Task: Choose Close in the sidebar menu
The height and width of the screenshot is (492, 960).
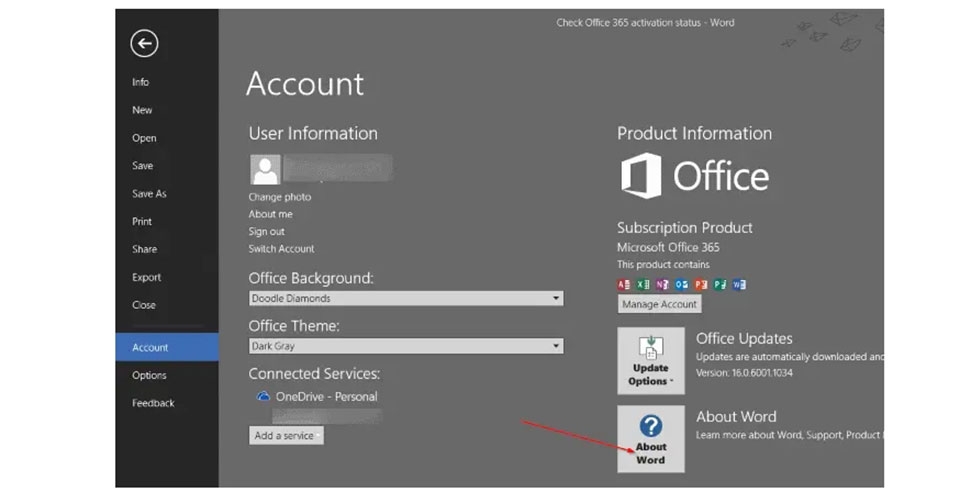Action: [x=144, y=305]
